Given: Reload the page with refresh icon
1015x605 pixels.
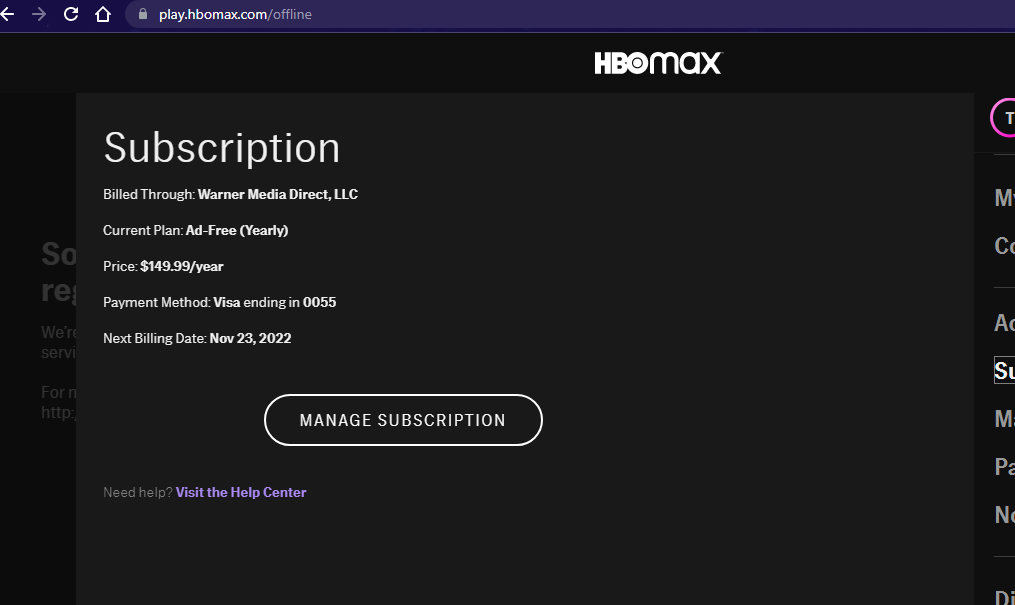Looking at the screenshot, I should [71, 14].
